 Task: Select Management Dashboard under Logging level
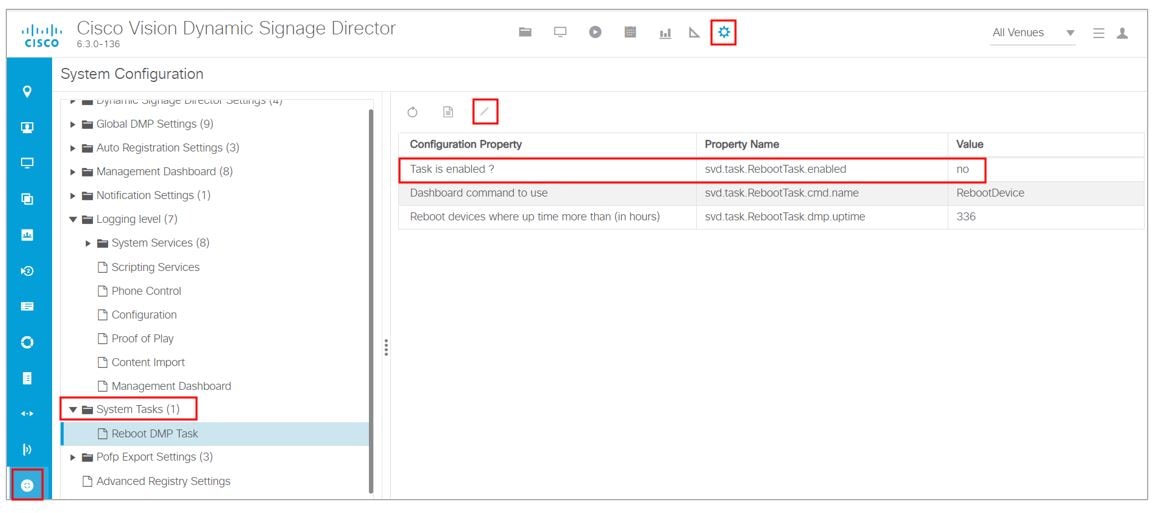pyautogui.click(x=171, y=386)
